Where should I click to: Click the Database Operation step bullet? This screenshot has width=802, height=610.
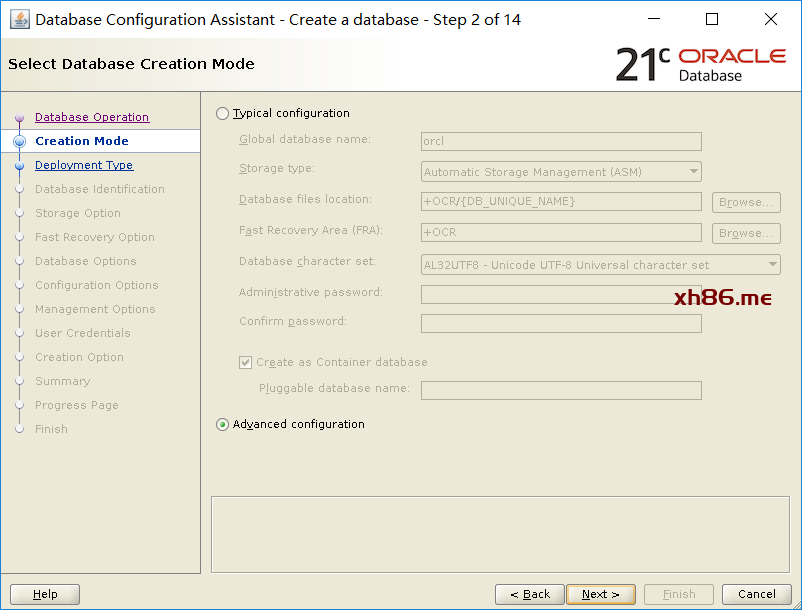(19, 118)
